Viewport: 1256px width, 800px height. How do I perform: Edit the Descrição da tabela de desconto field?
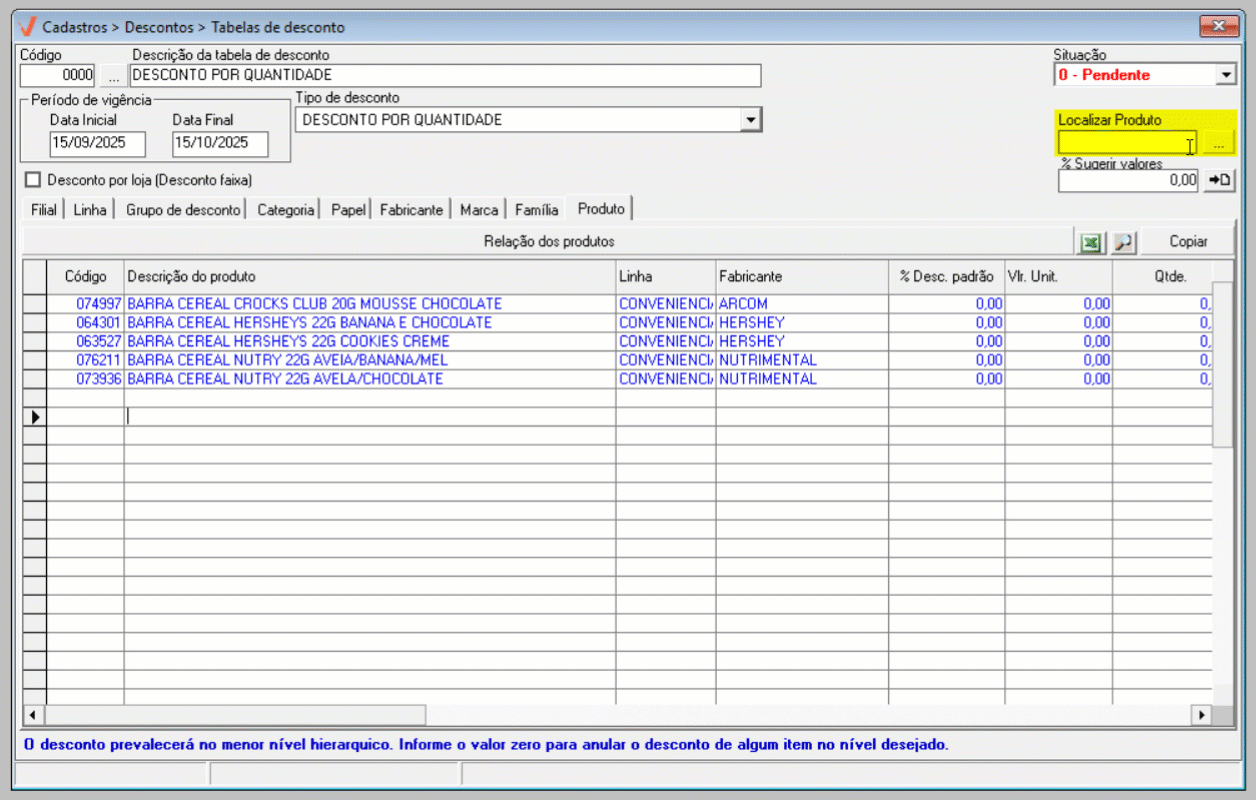(x=445, y=75)
